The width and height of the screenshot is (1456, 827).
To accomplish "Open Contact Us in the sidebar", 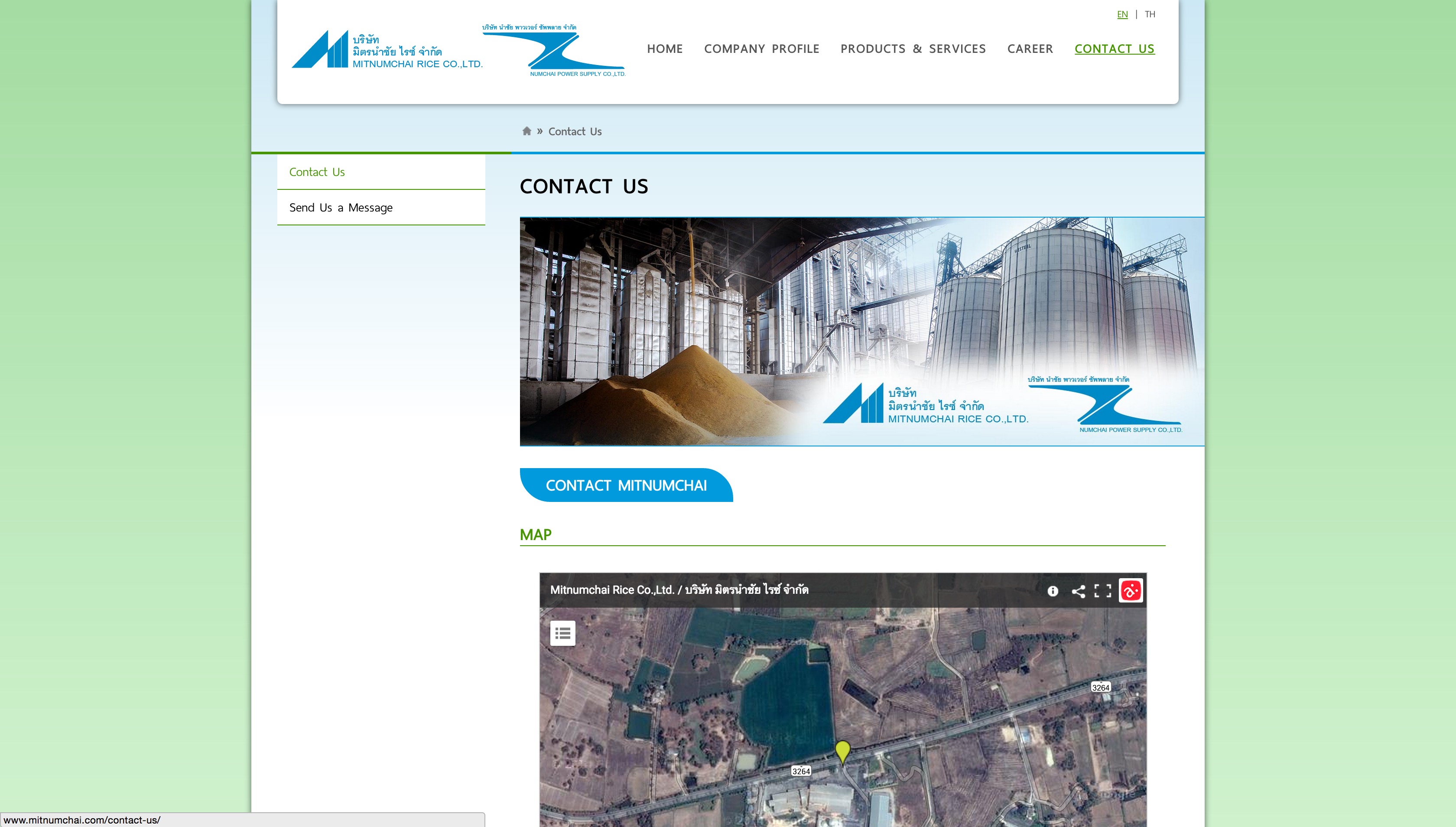I will click(x=380, y=172).
